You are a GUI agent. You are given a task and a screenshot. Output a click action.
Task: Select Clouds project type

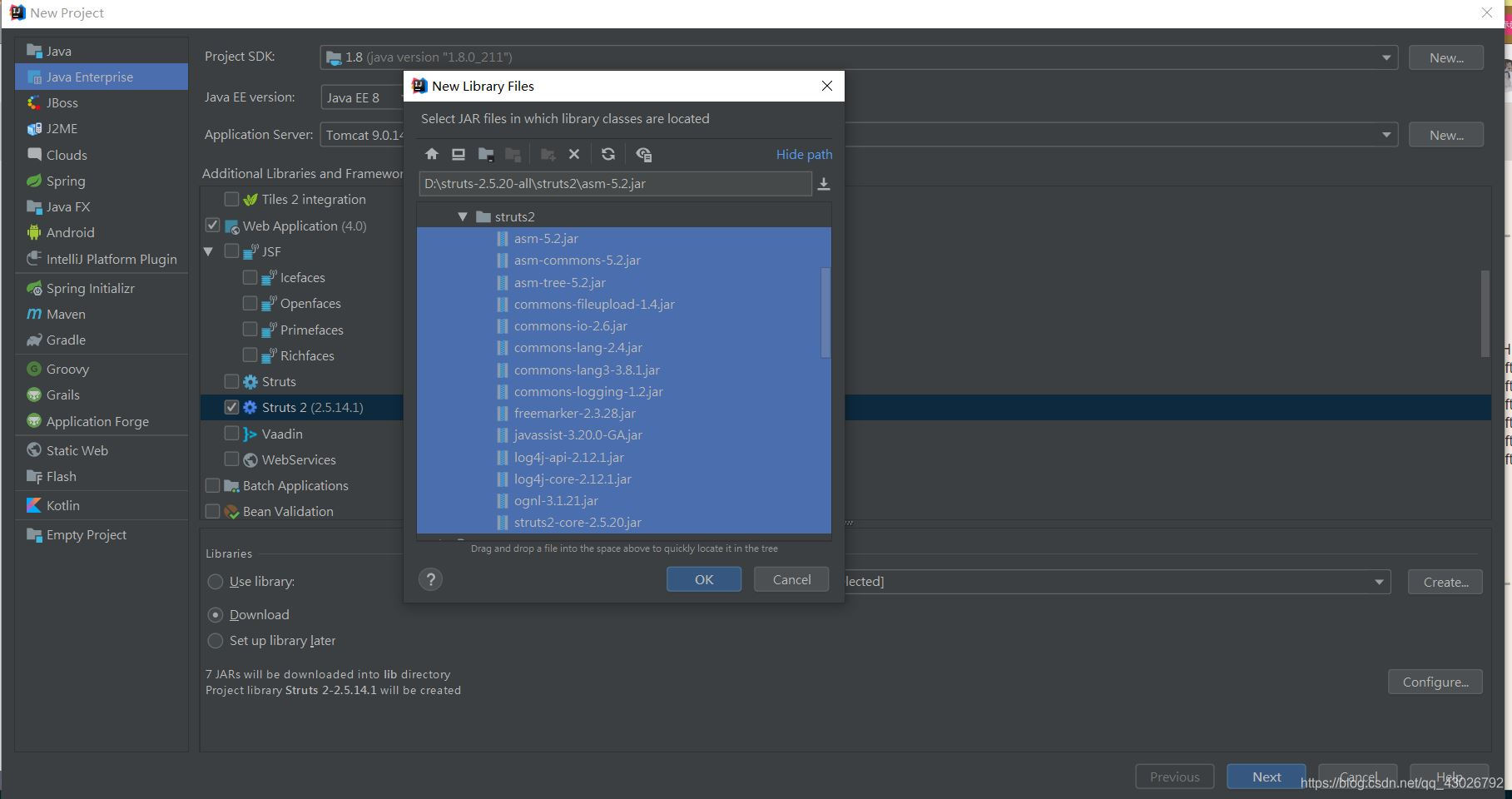pos(102,155)
